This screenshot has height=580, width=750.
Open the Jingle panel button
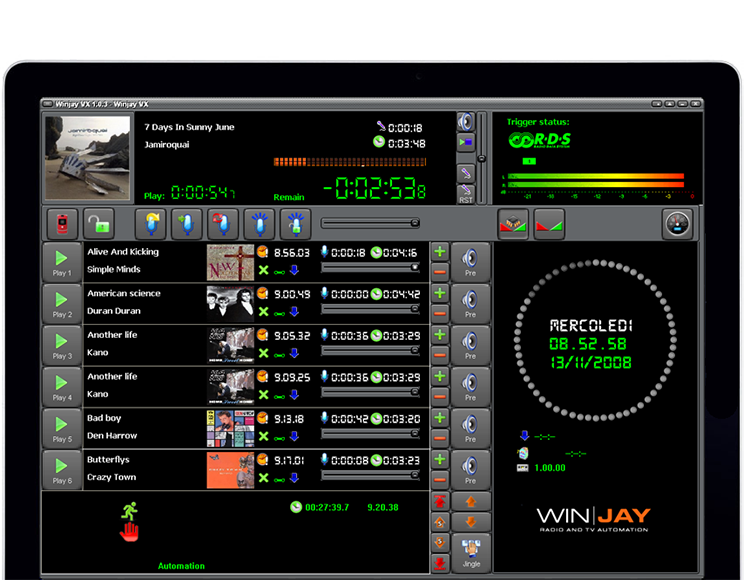[471, 553]
